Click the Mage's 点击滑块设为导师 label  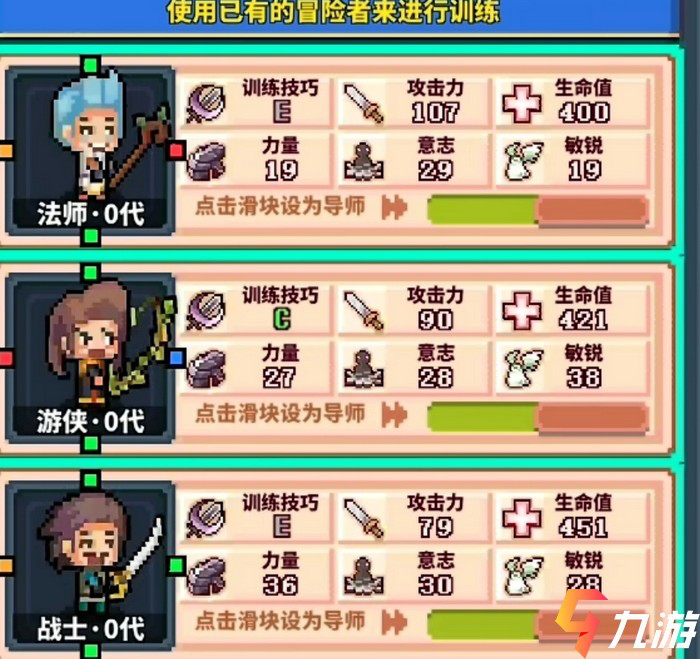pyautogui.click(x=280, y=207)
